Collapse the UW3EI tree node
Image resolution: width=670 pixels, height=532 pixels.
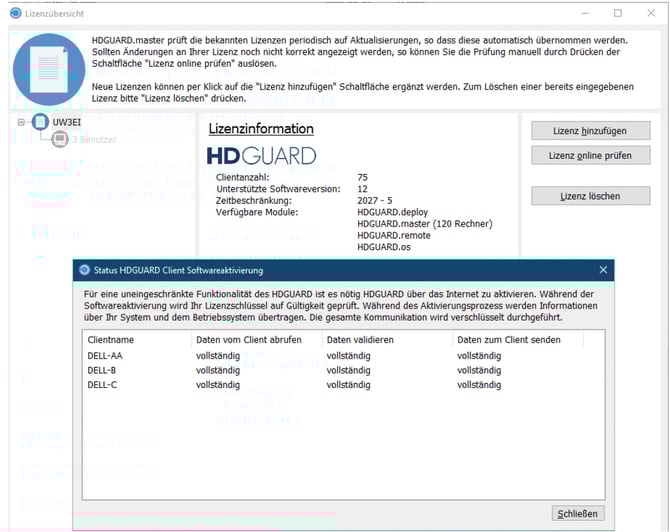point(21,122)
